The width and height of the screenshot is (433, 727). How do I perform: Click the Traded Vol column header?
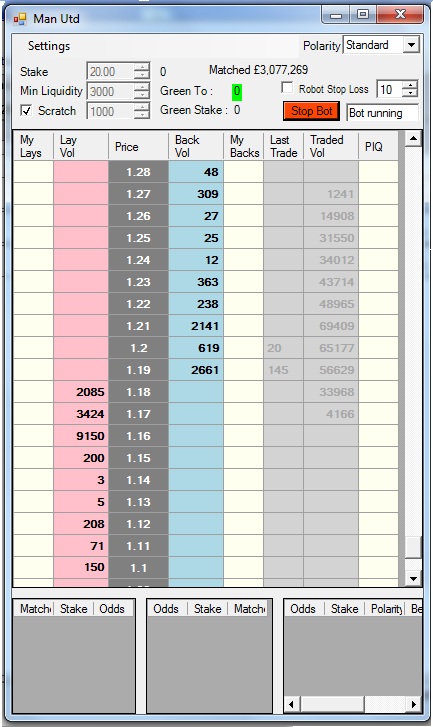coord(331,146)
